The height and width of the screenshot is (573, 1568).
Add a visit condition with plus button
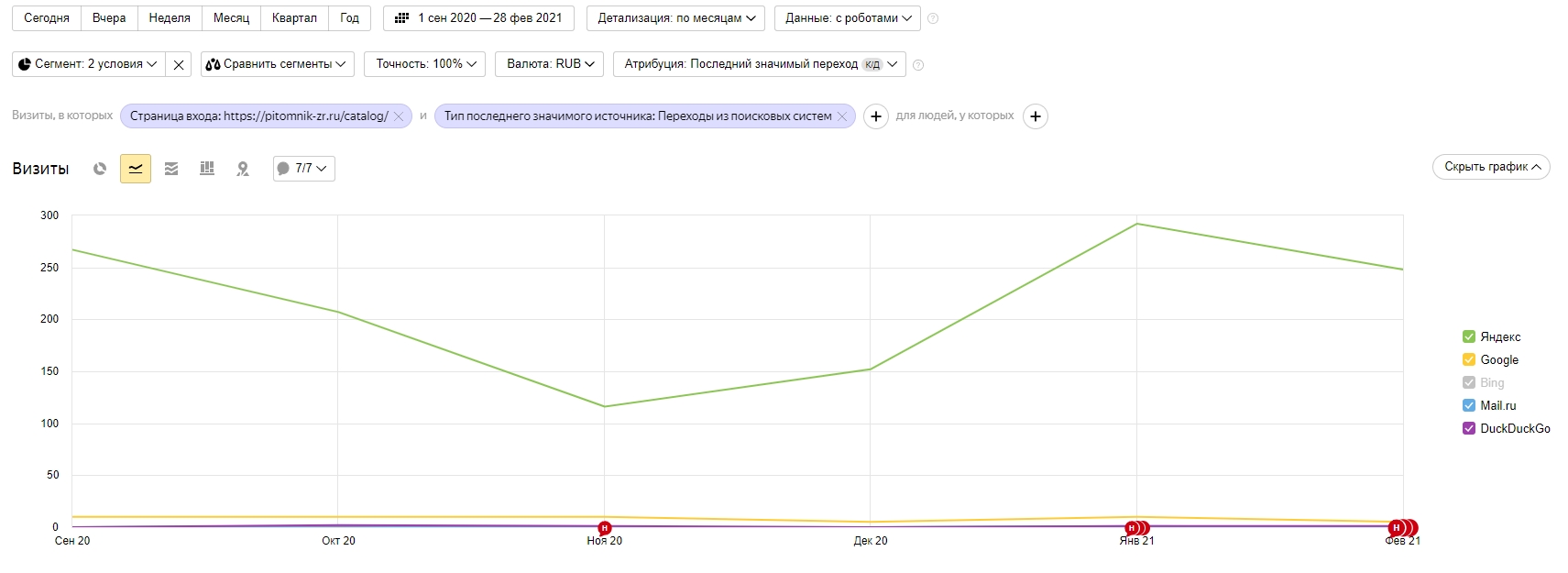point(876,116)
